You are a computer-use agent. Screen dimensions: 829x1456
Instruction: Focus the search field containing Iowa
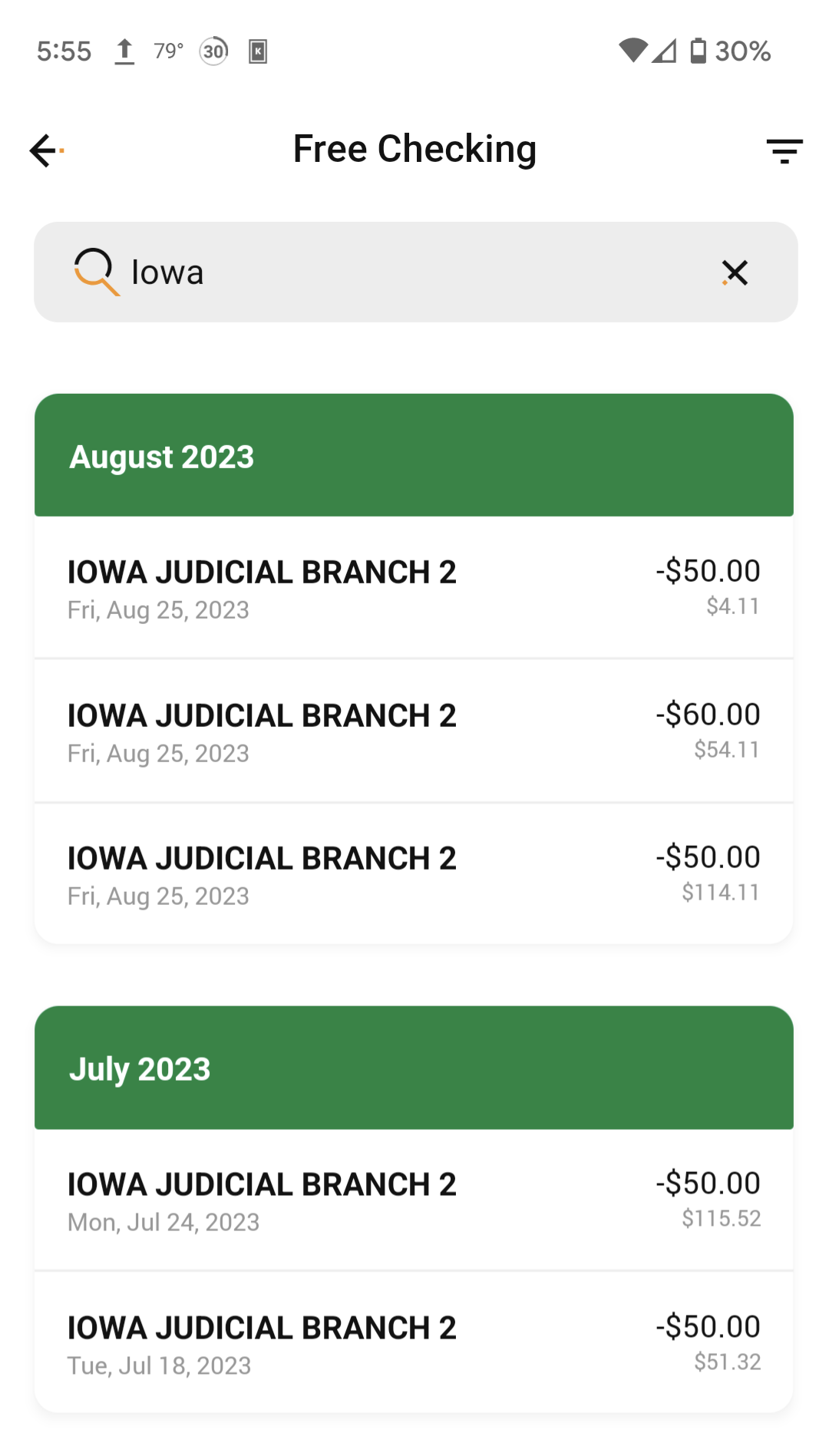(x=414, y=272)
